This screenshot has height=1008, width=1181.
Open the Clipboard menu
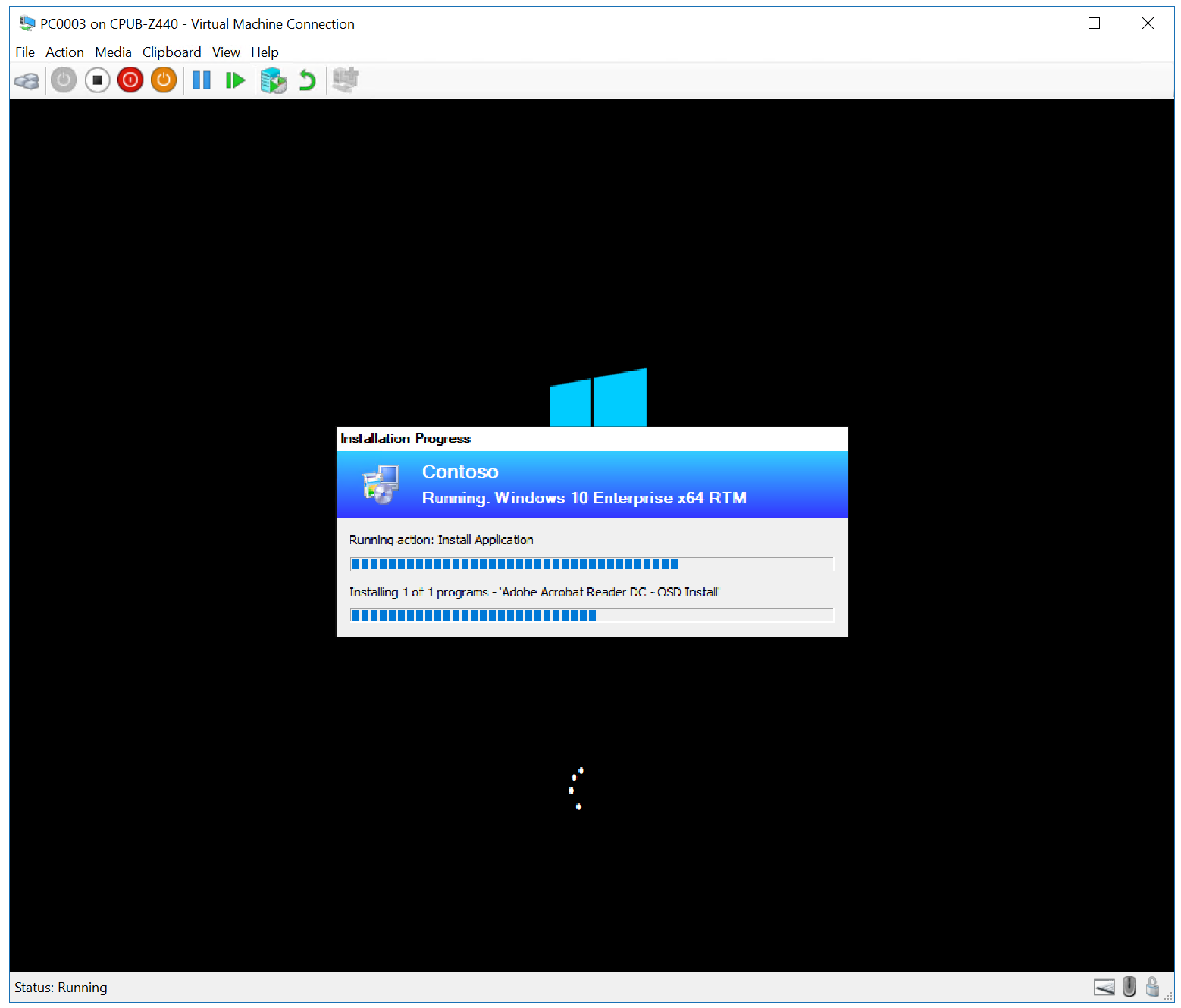[x=171, y=52]
